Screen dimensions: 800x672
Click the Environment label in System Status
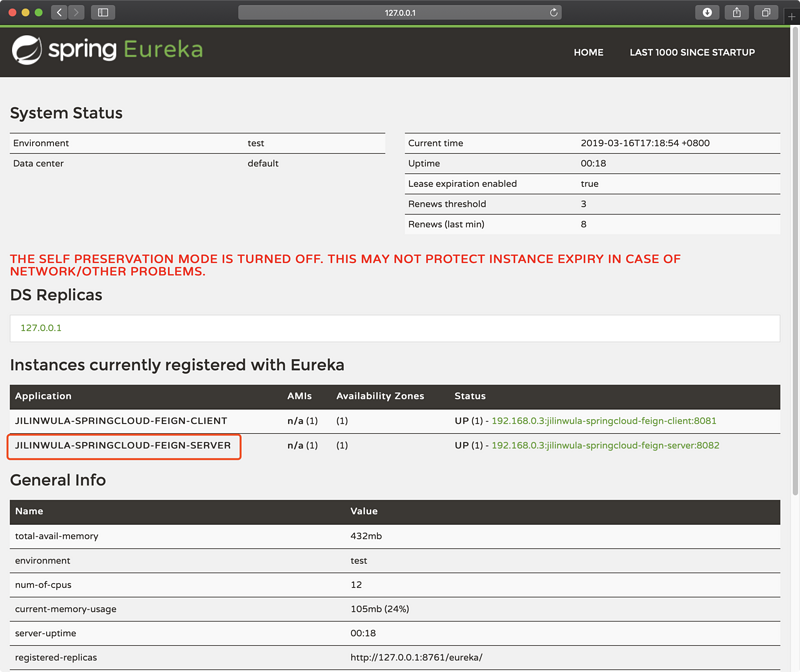(41, 143)
